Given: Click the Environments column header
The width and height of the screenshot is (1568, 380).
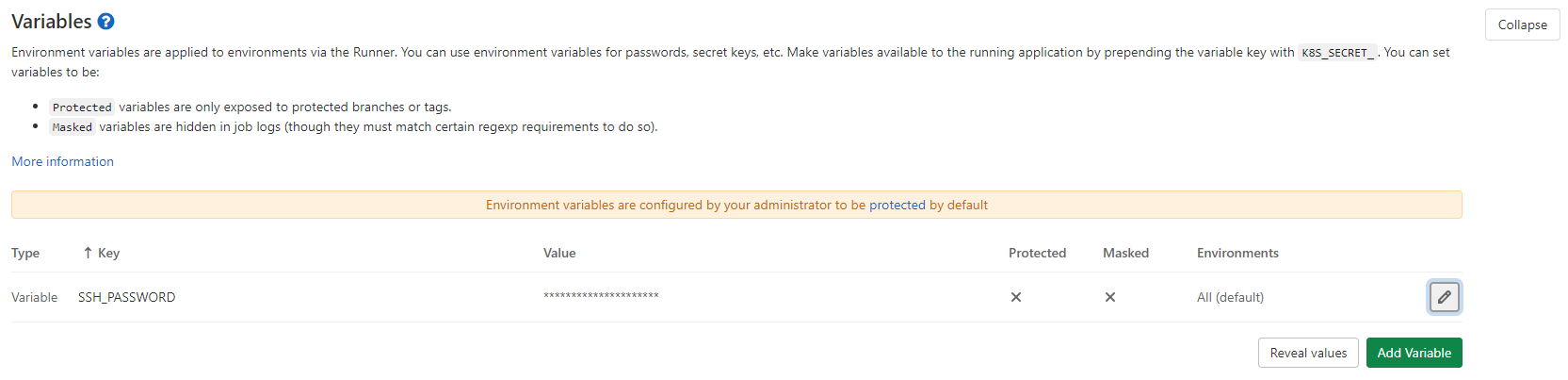Looking at the screenshot, I should [x=1237, y=253].
